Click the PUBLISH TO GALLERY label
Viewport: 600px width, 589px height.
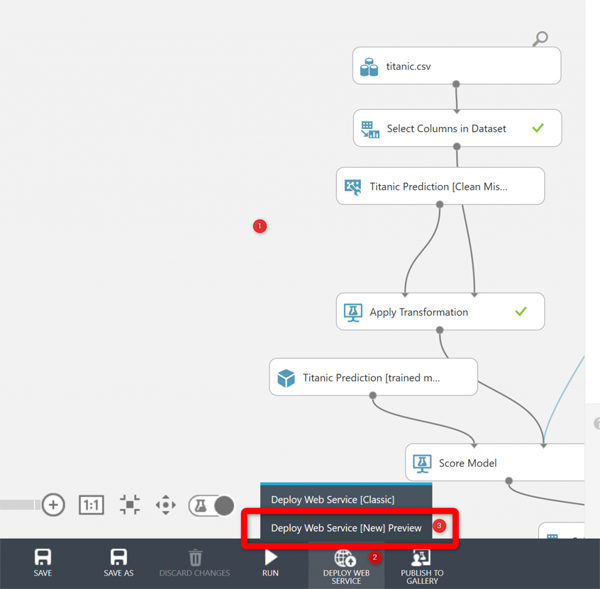[422, 577]
